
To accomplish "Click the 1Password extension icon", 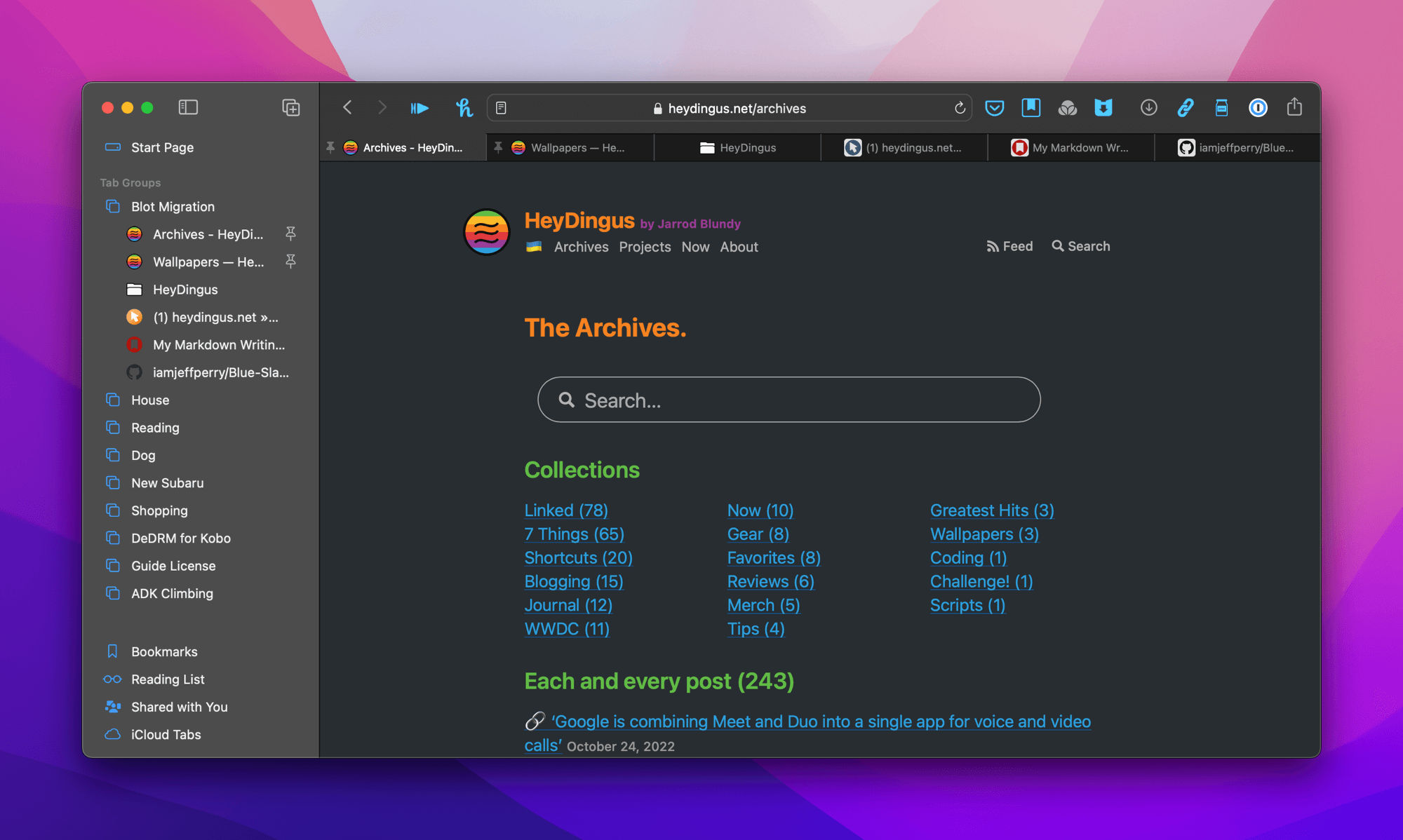I will click(x=1258, y=108).
